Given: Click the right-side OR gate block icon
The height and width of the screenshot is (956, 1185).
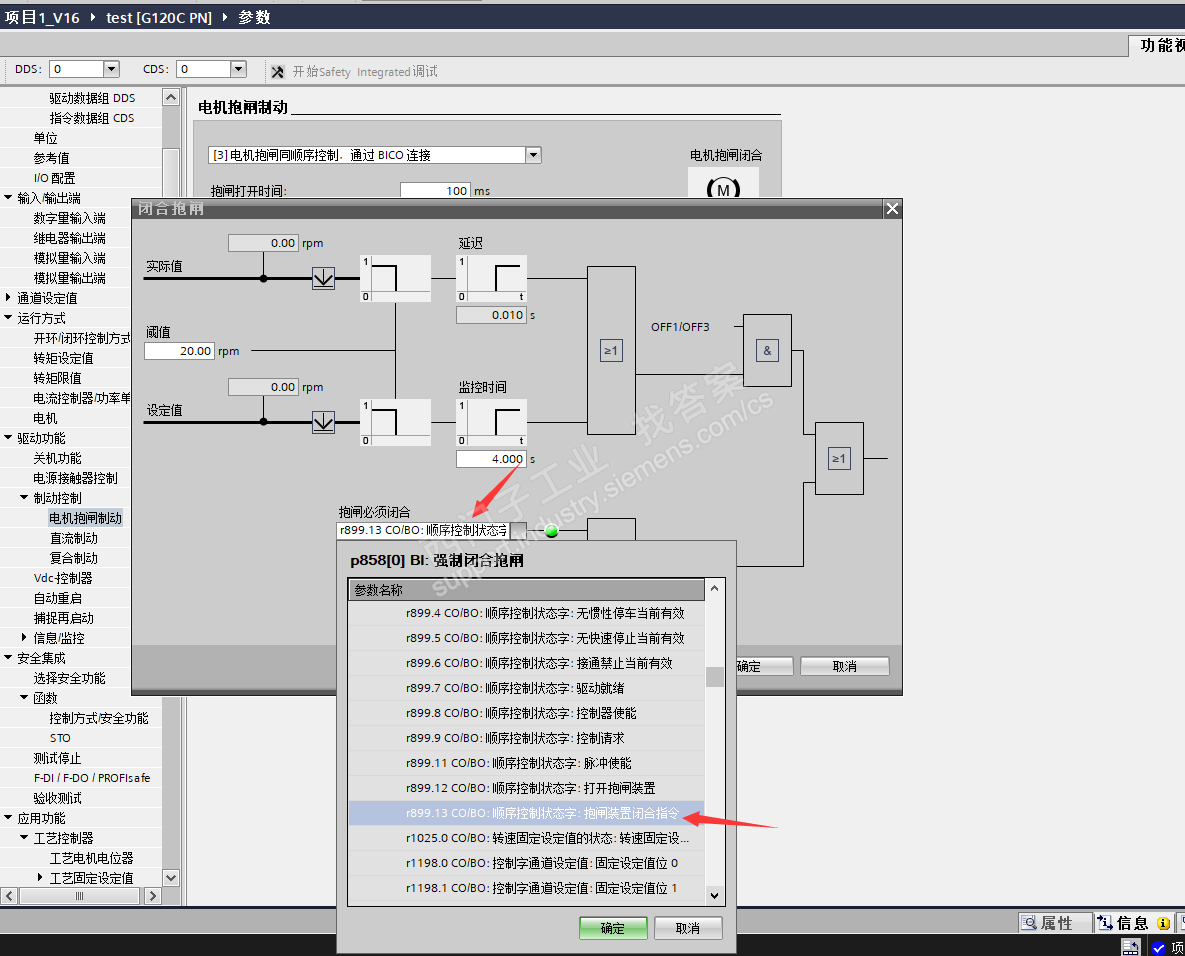Looking at the screenshot, I should [839, 459].
